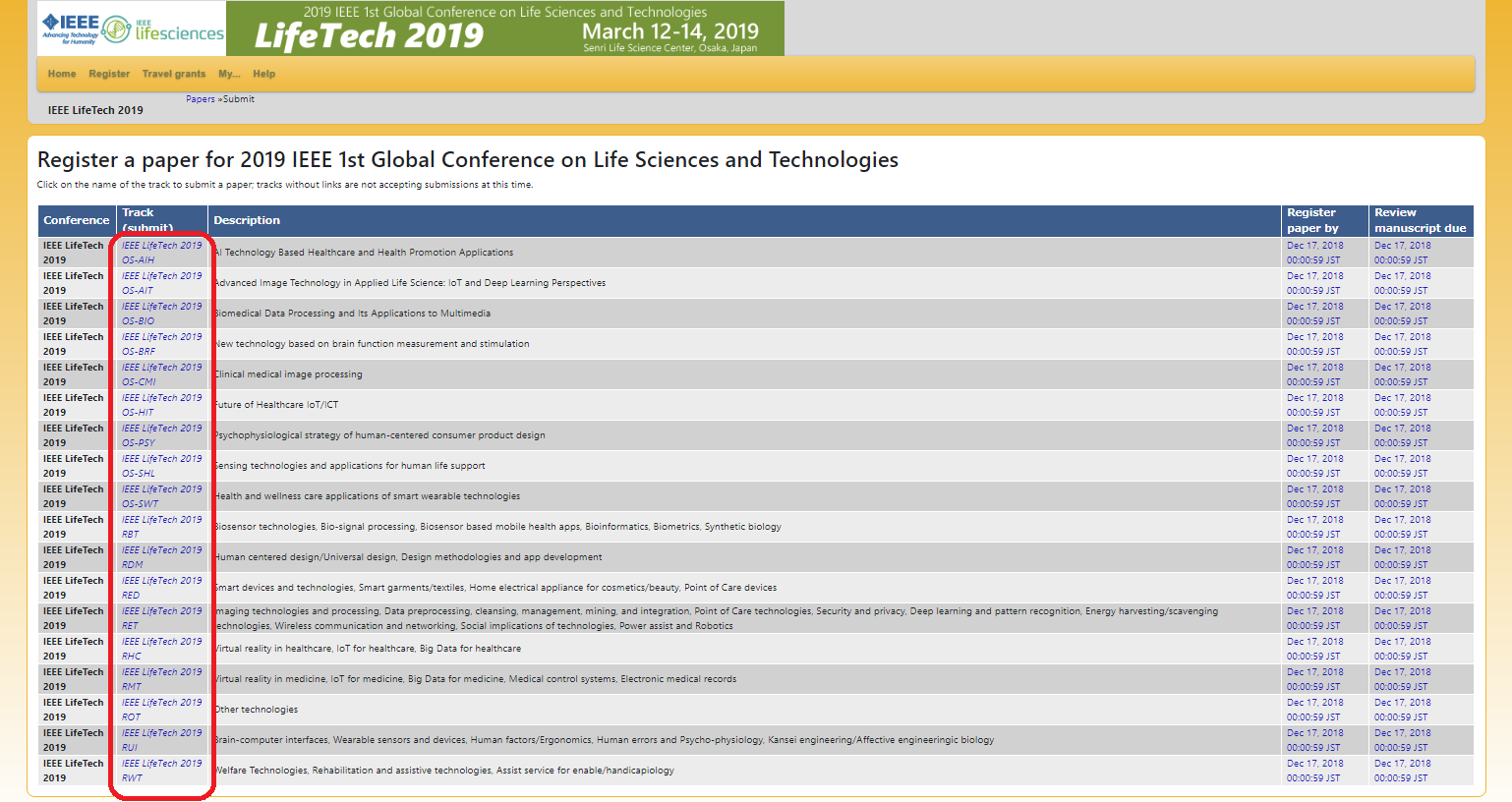The width and height of the screenshot is (1512, 802).
Task: Click the IEEE logo in the header
Action: click(x=71, y=29)
